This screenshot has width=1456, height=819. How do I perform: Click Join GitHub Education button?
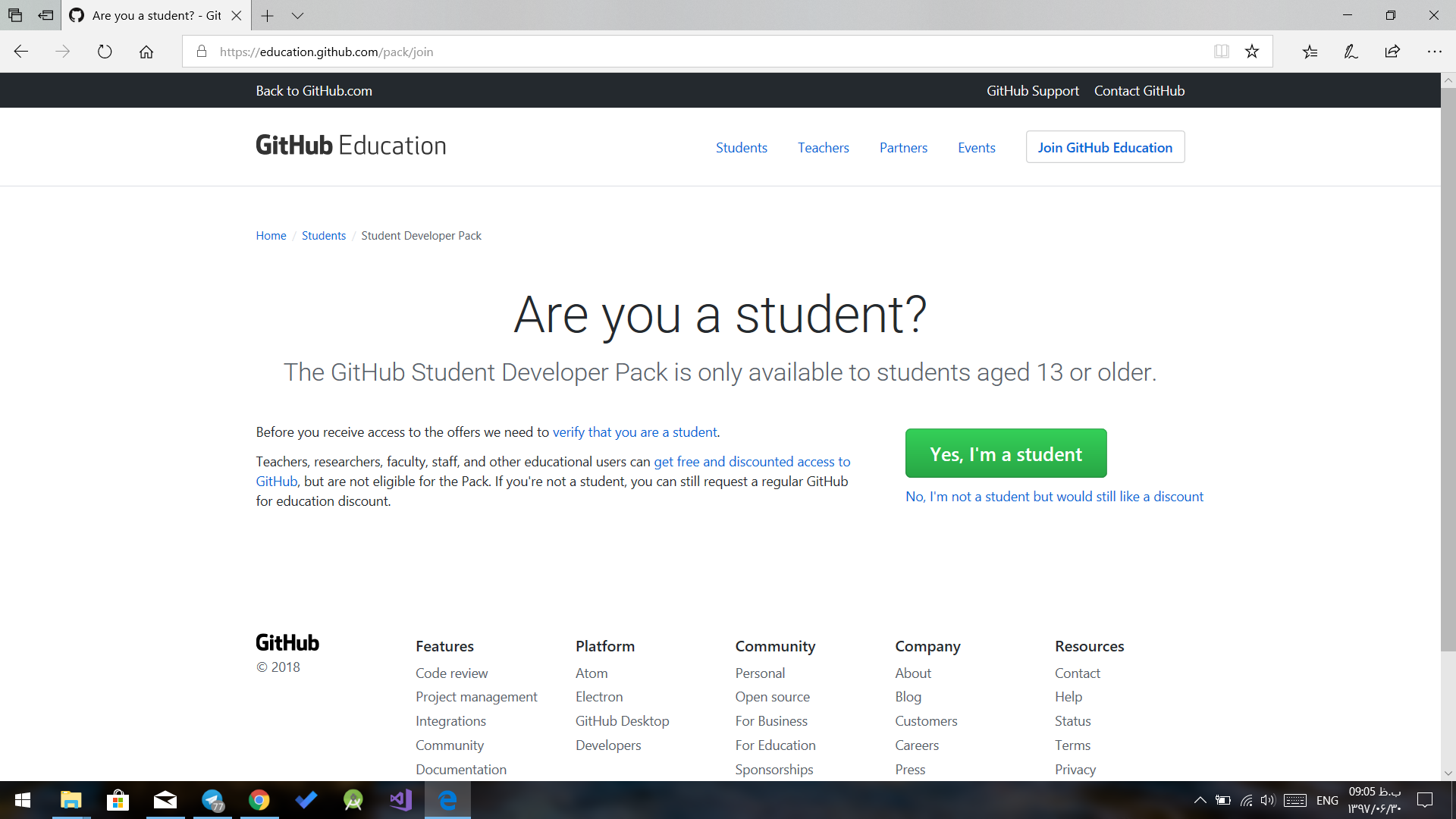(1105, 147)
